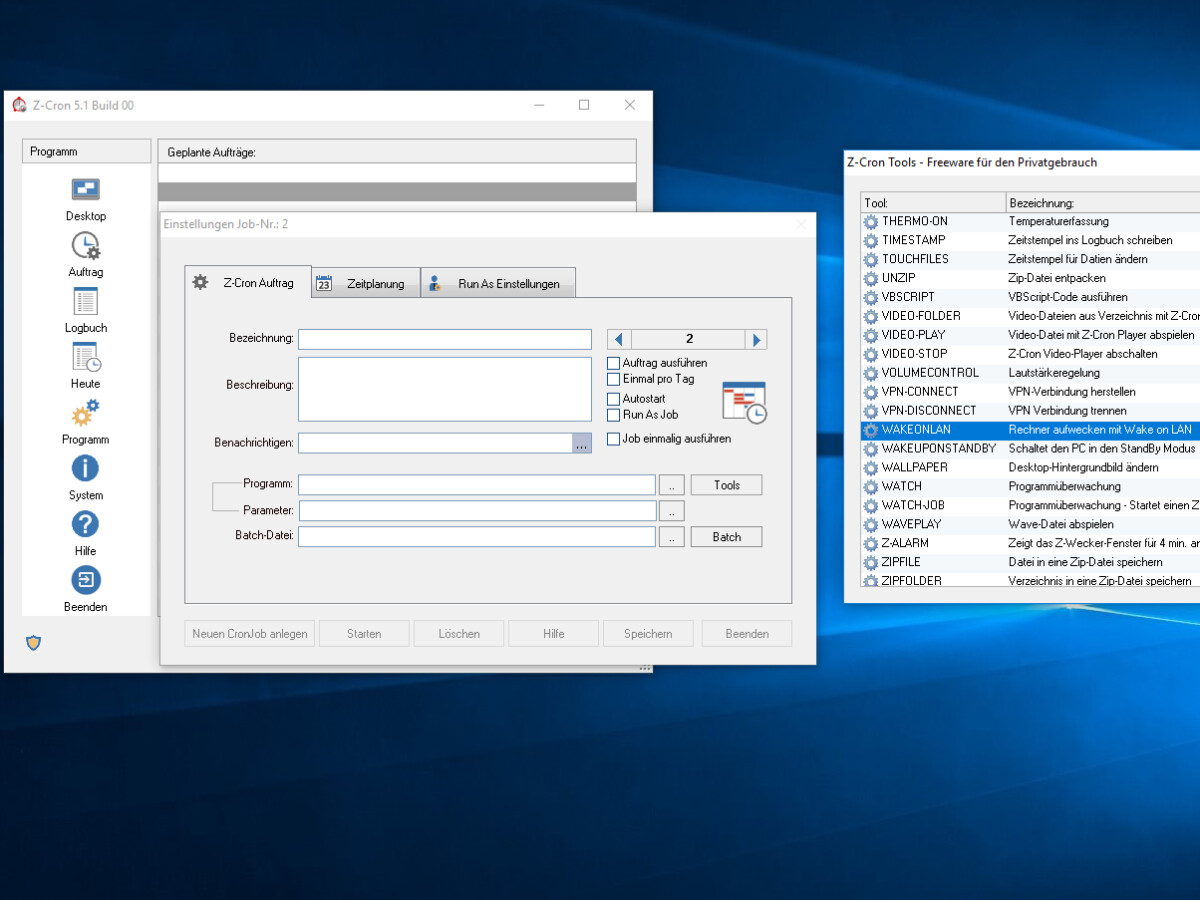Check Einmal pro Tag option
This screenshot has height=900, width=1200.
click(x=615, y=378)
